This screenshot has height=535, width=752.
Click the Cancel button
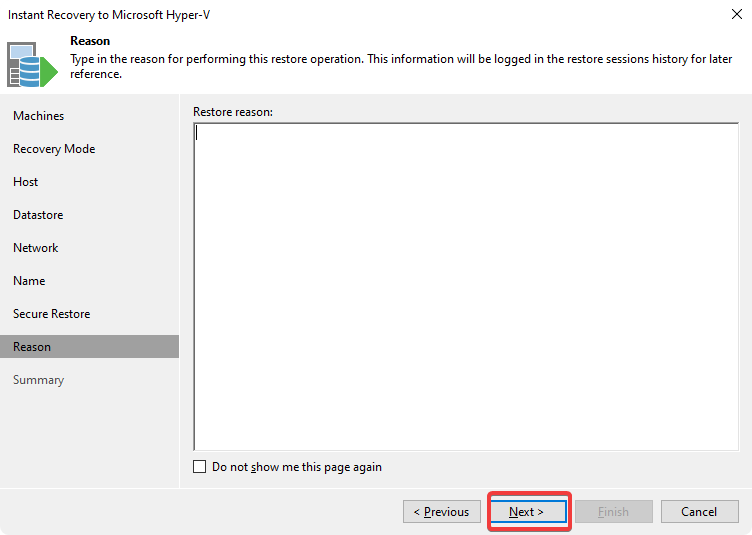[x=699, y=512]
